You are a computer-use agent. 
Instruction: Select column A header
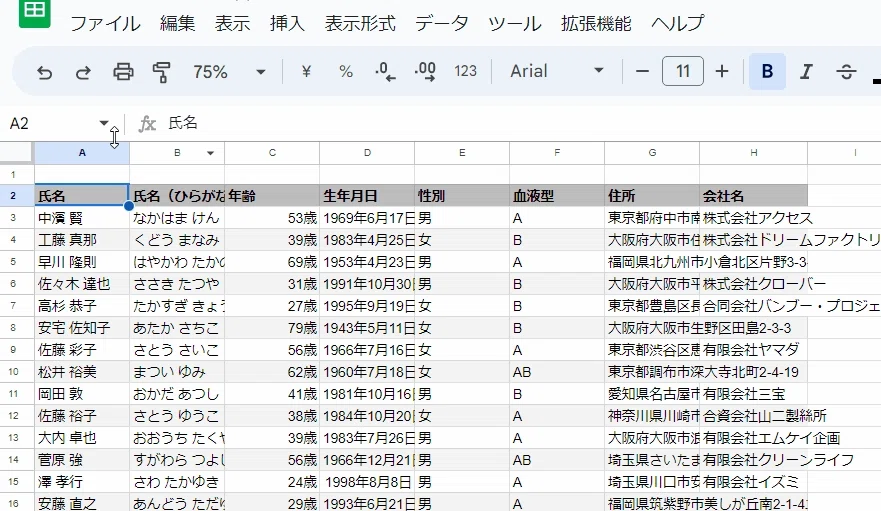pos(82,153)
